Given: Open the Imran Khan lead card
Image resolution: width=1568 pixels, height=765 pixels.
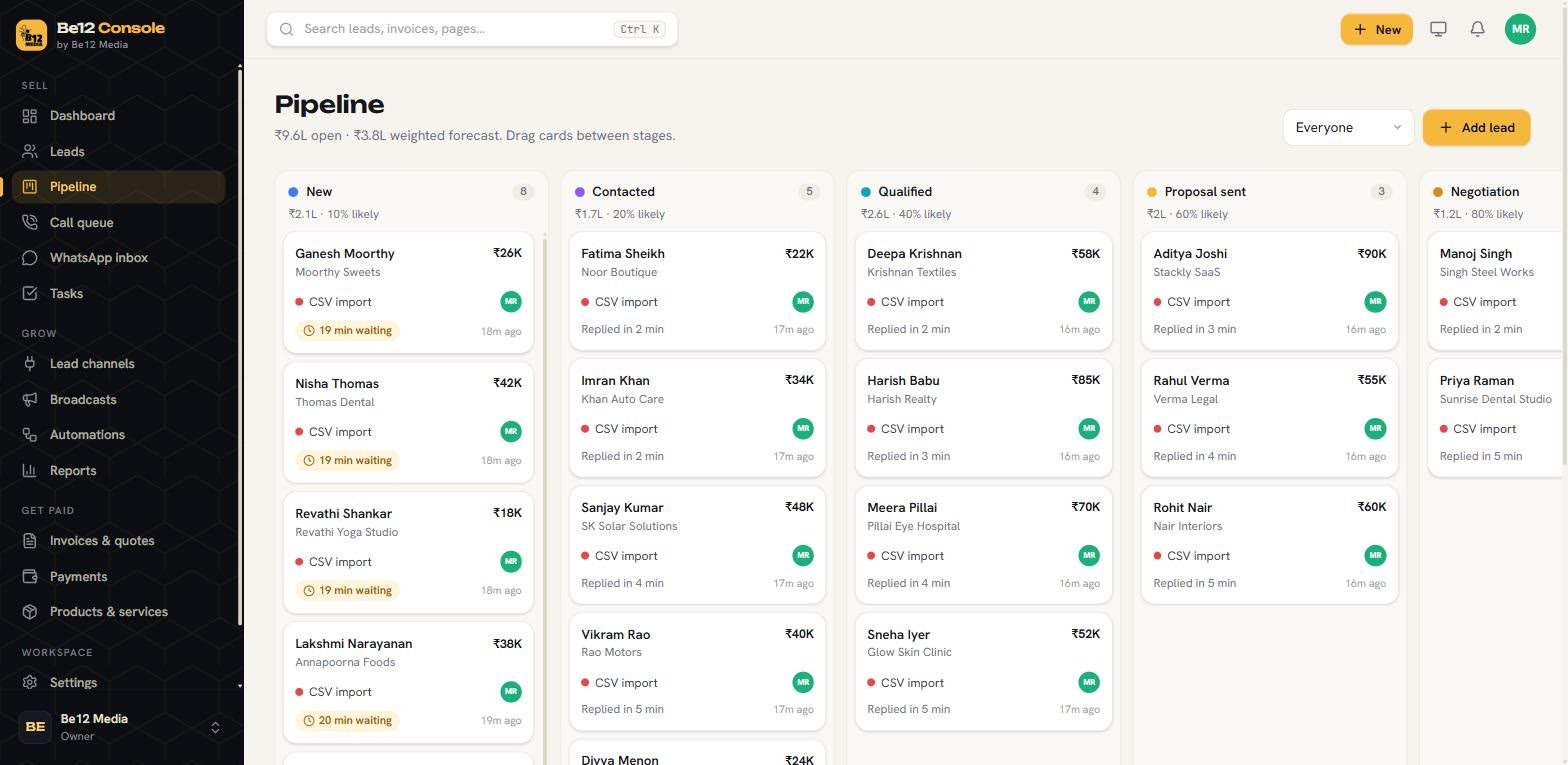Looking at the screenshot, I should pos(697,418).
